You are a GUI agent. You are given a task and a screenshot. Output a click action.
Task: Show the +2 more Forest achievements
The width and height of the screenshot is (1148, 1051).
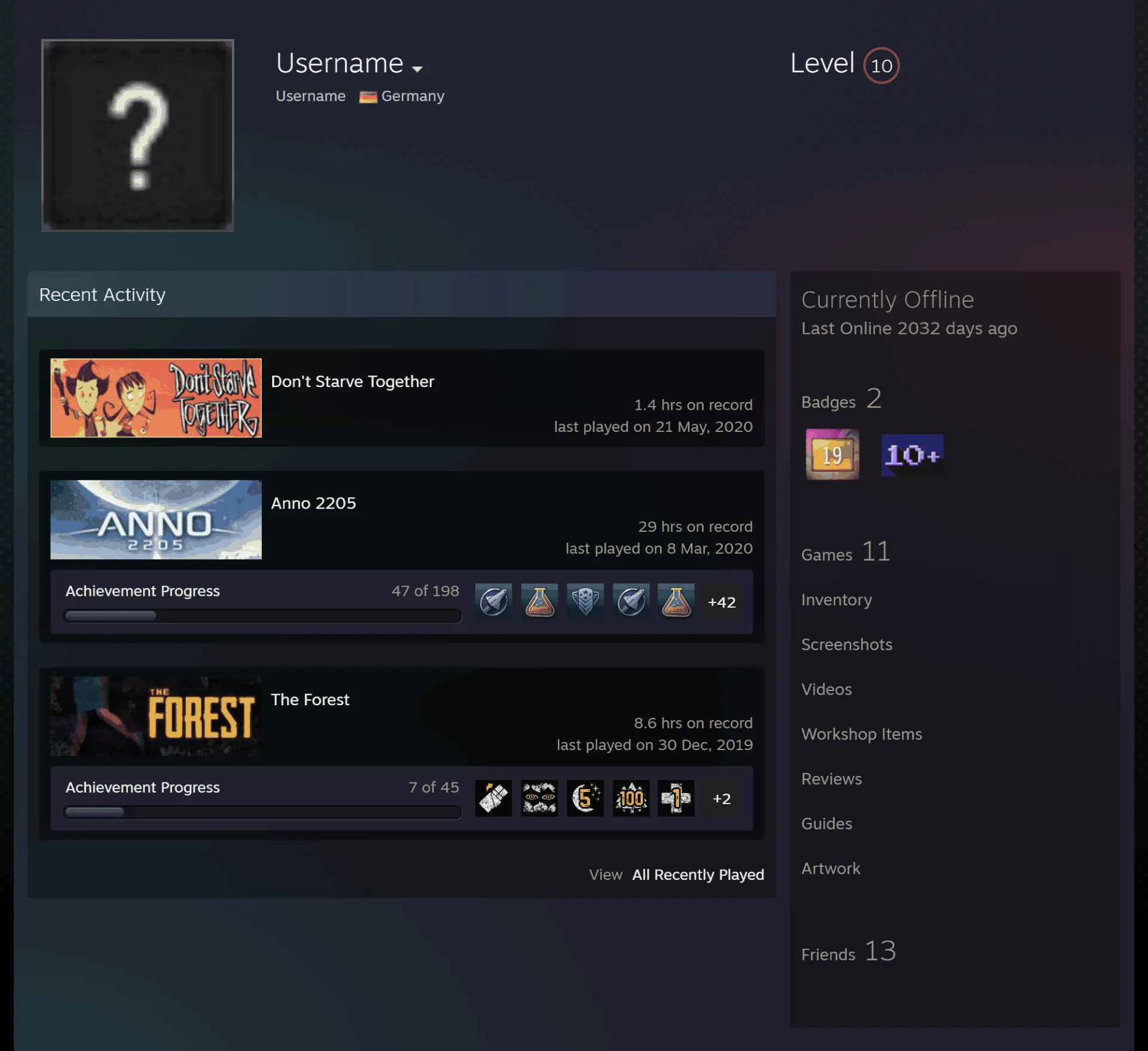coord(722,799)
